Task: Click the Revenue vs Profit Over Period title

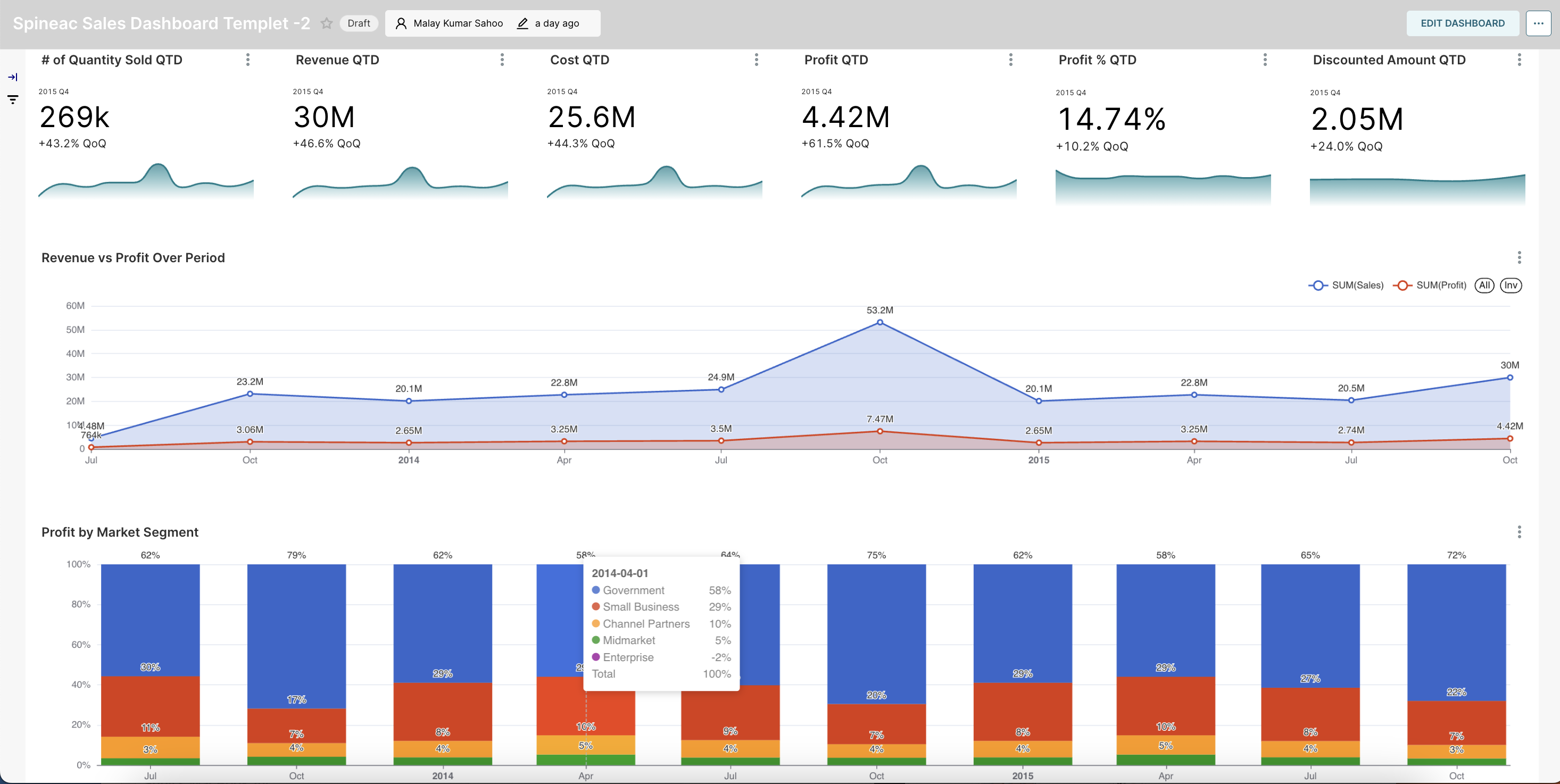Action: click(x=132, y=257)
